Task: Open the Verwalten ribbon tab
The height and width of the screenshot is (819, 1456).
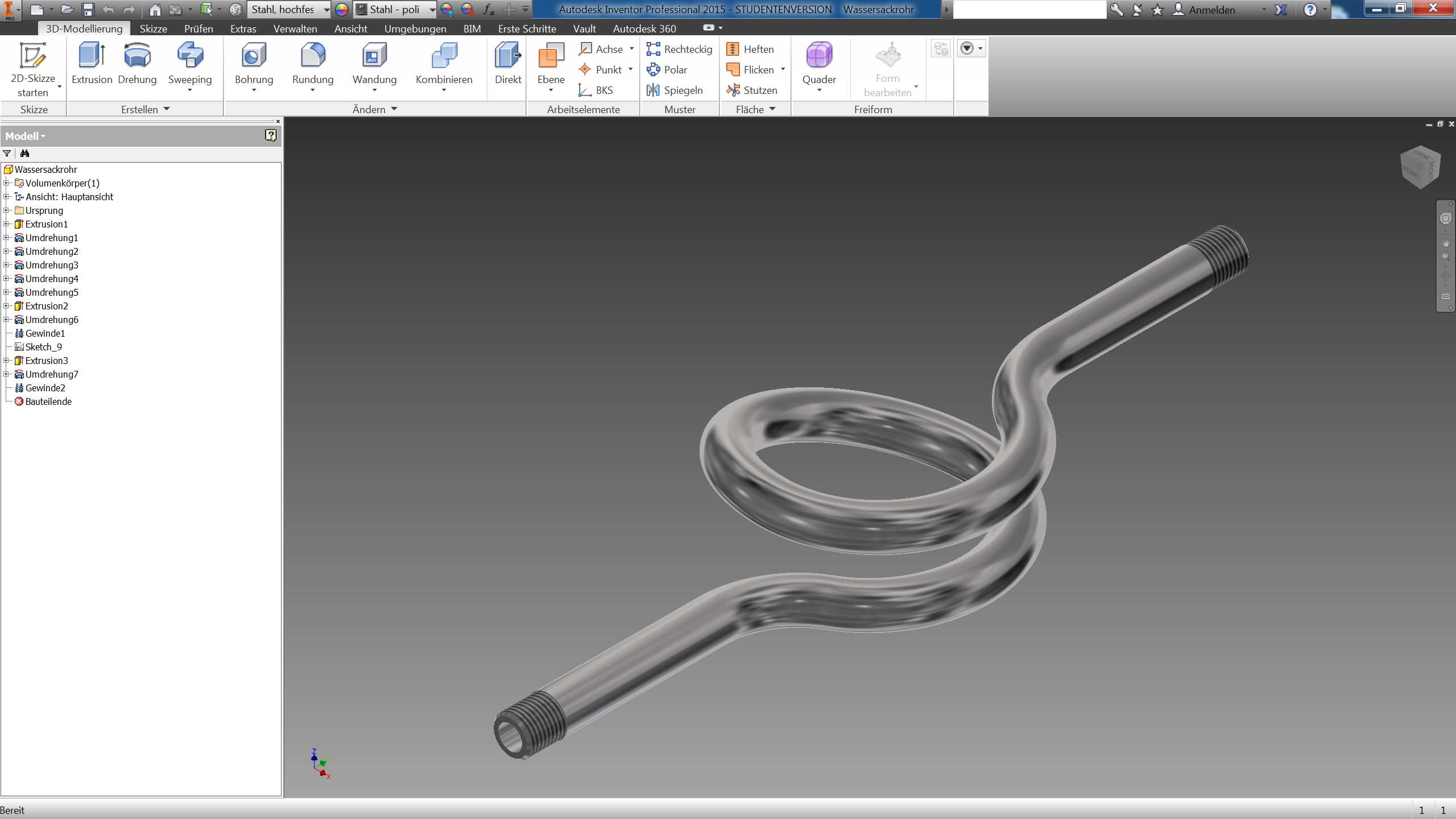Action: click(295, 28)
